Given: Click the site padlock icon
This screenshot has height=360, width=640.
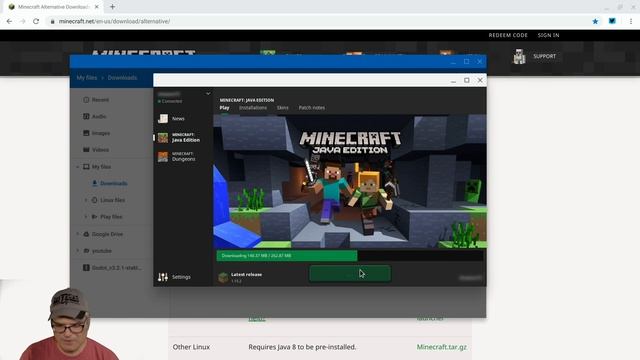Looking at the screenshot, I should (x=52, y=21).
